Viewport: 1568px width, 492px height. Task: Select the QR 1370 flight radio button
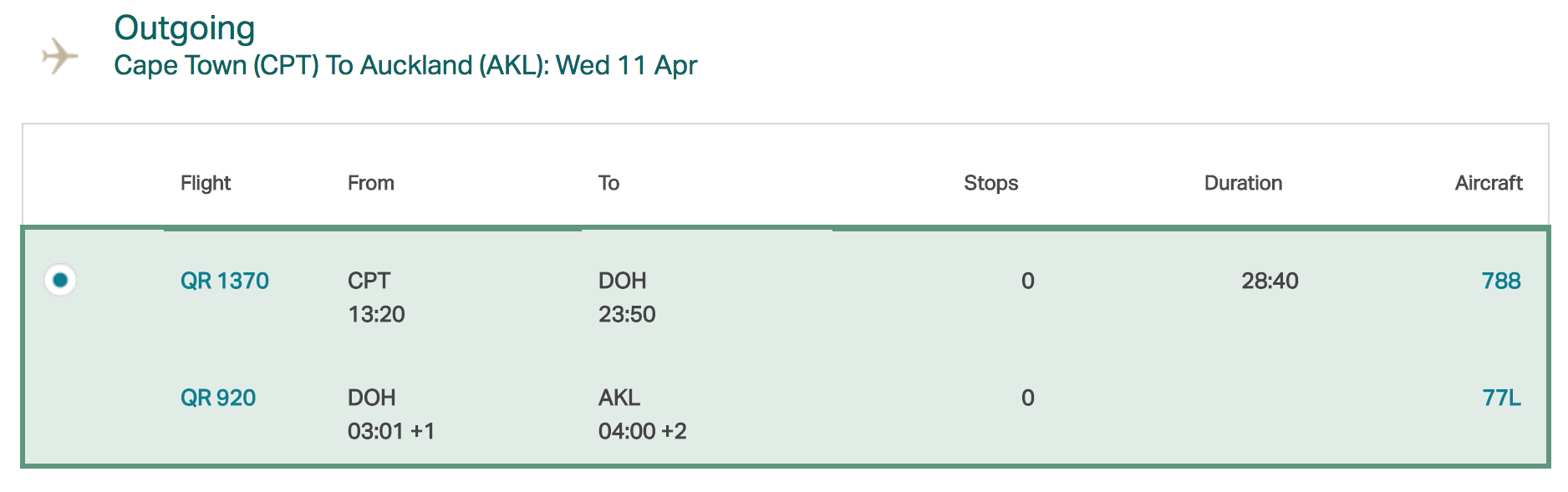point(60,280)
